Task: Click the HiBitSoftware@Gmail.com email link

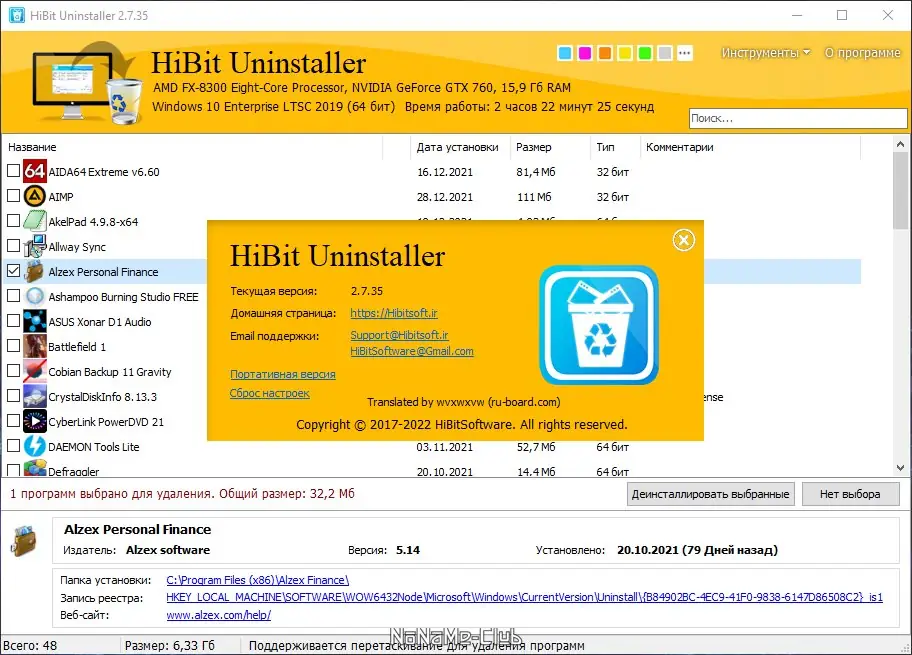Action: click(412, 351)
